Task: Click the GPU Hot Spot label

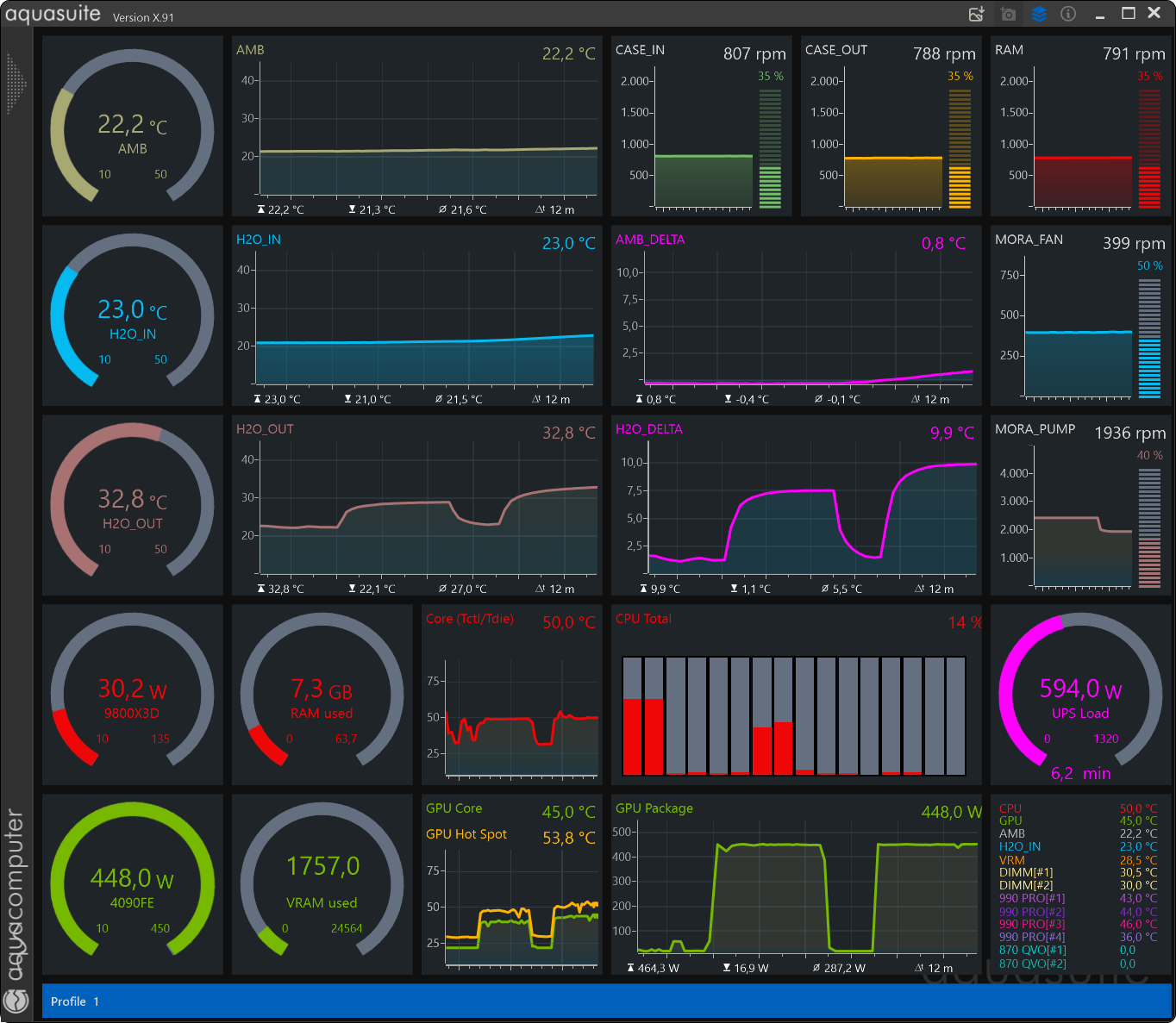Action: coord(466,834)
